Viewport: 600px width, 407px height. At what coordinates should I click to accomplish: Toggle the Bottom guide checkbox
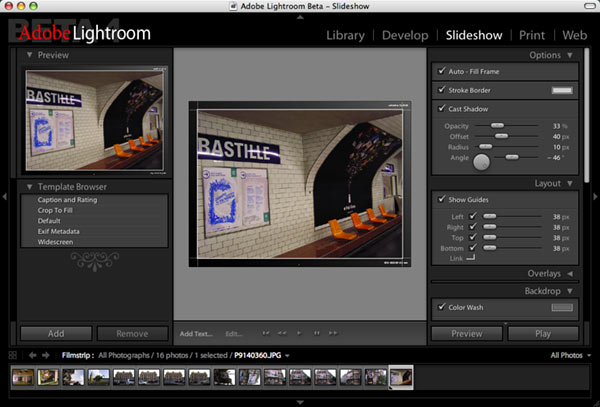tap(473, 248)
